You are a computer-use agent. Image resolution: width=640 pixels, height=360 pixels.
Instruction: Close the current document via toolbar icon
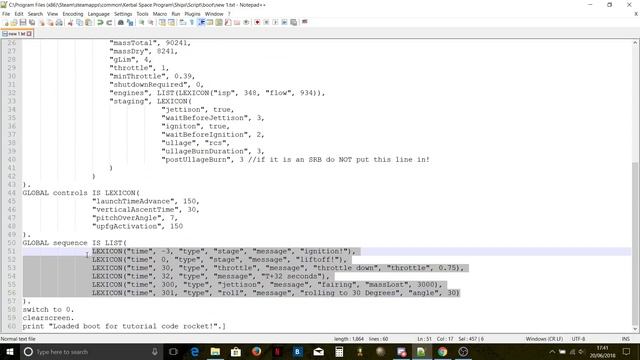coord(42,22)
